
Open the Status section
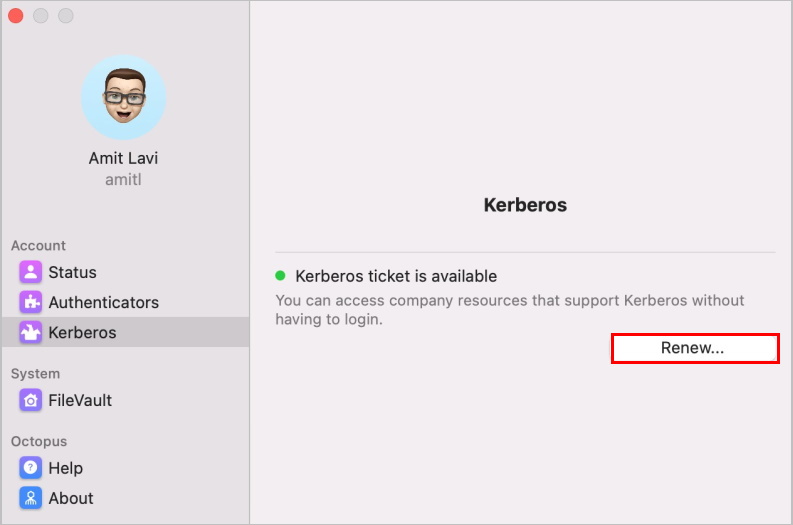point(125,272)
